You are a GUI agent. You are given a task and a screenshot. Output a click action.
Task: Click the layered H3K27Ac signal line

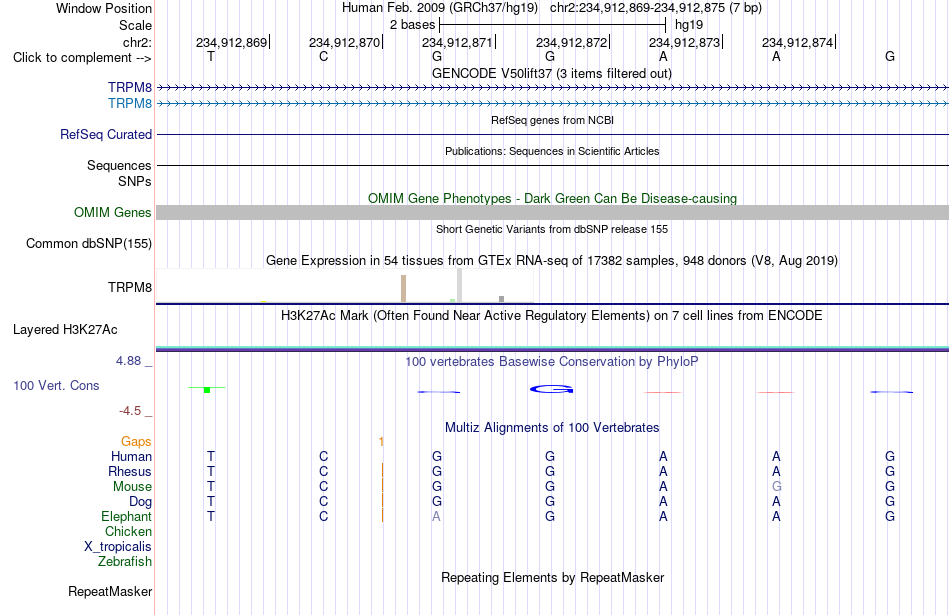553,349
